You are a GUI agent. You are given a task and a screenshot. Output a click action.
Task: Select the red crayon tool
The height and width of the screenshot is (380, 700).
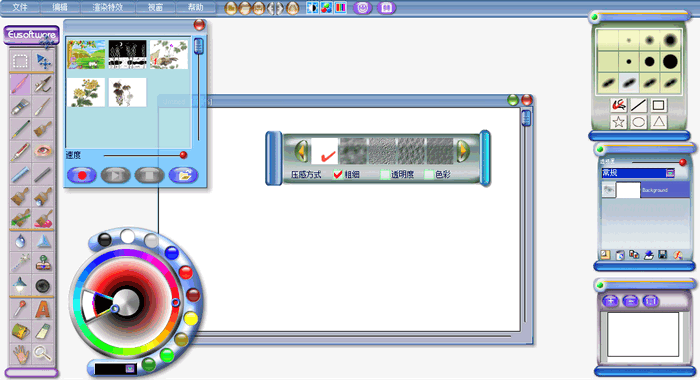click(x=21, y=151)
